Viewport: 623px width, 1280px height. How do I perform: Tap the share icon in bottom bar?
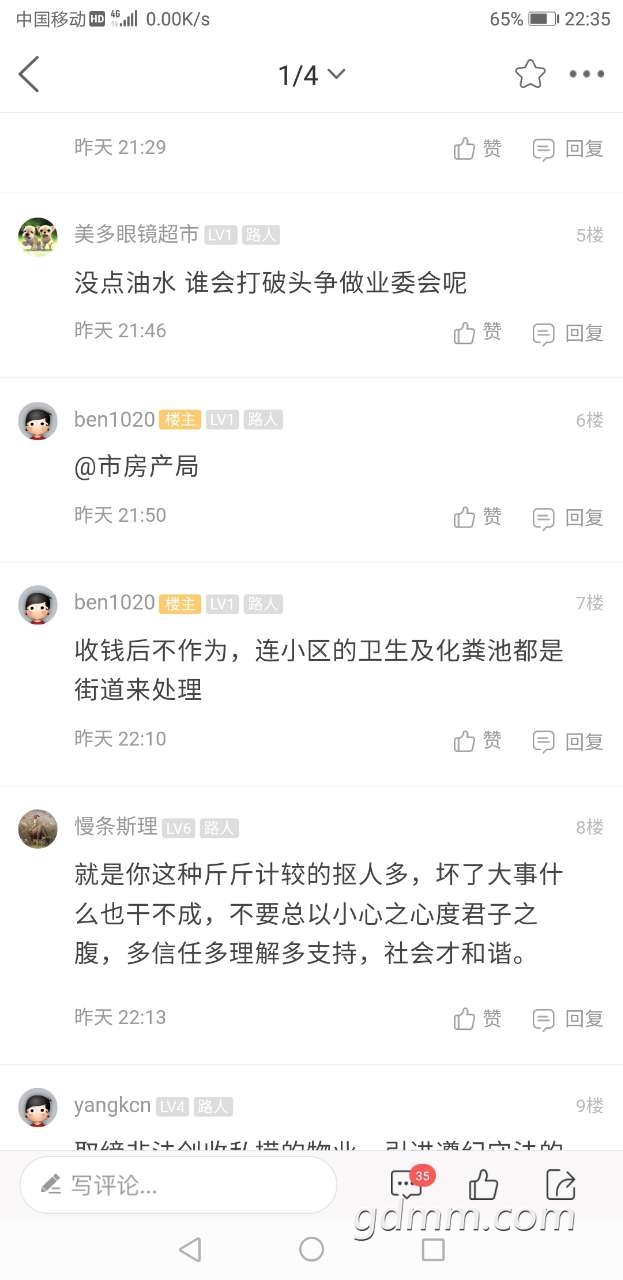561,1185
